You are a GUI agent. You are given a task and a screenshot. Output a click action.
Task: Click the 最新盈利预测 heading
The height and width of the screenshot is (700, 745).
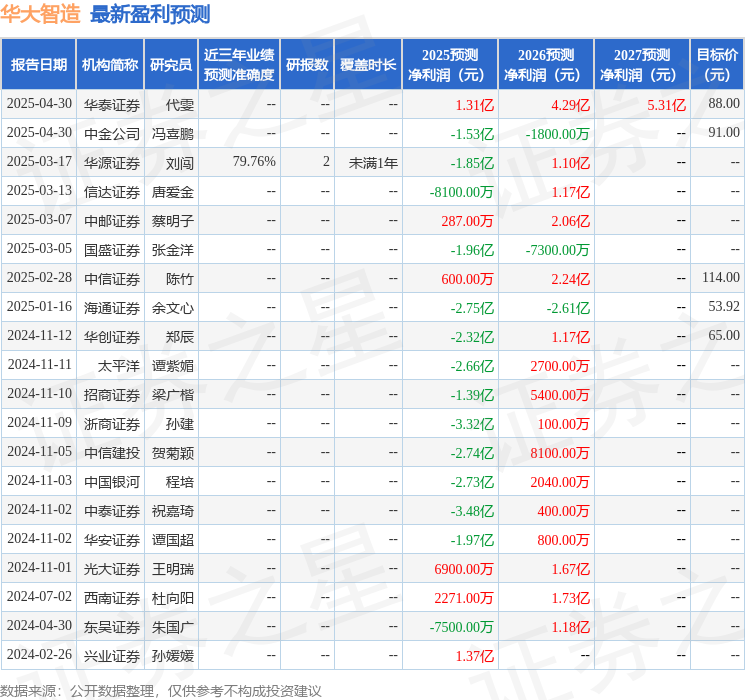coord(150,14)
